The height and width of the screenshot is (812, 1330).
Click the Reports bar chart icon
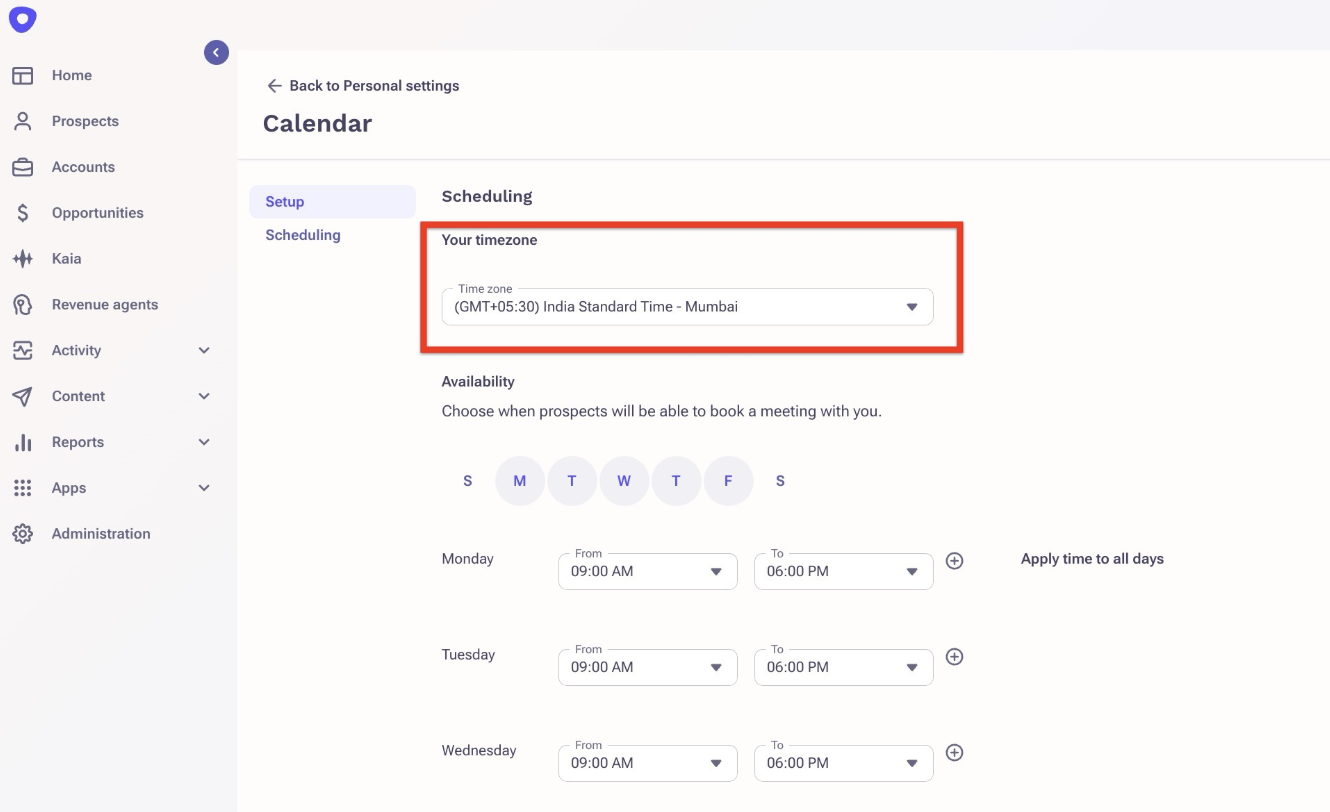(22, 442)
